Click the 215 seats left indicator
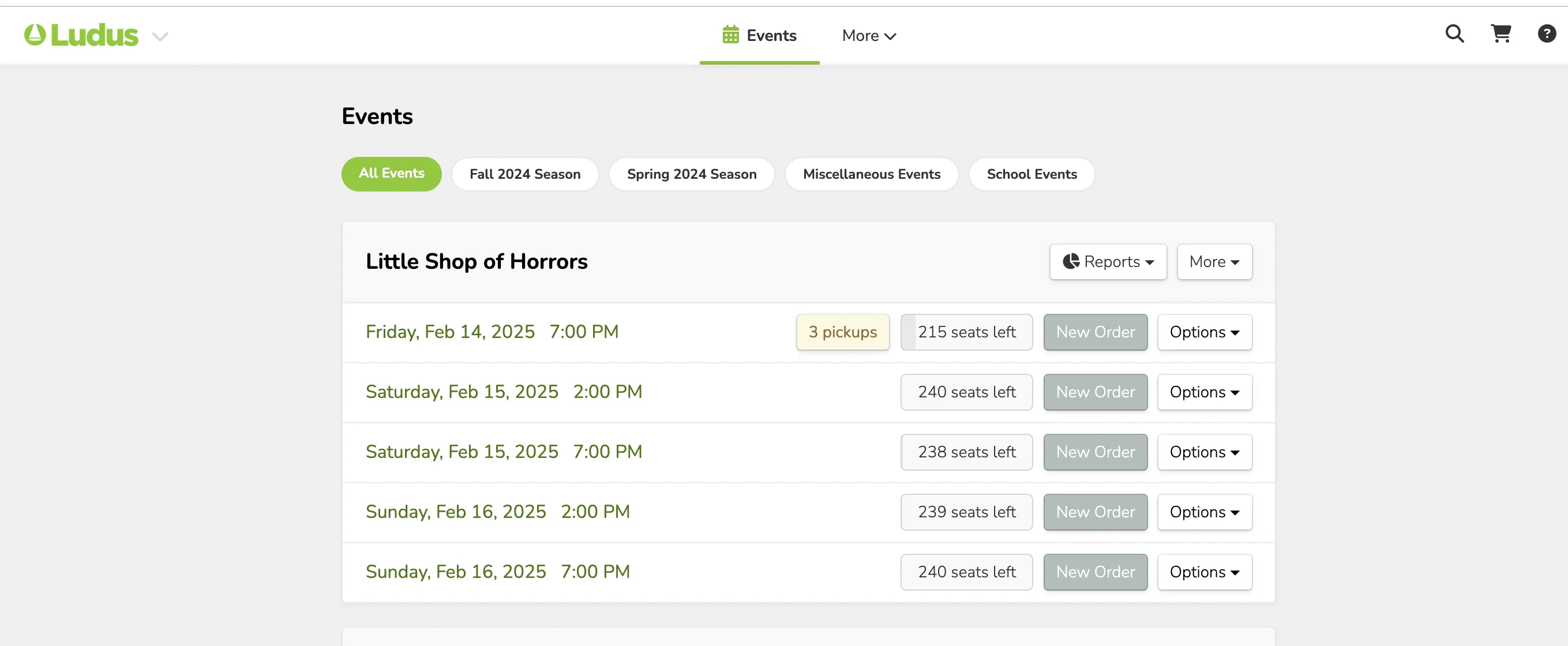Viewport: 1568px width, 646px height. 967,332
